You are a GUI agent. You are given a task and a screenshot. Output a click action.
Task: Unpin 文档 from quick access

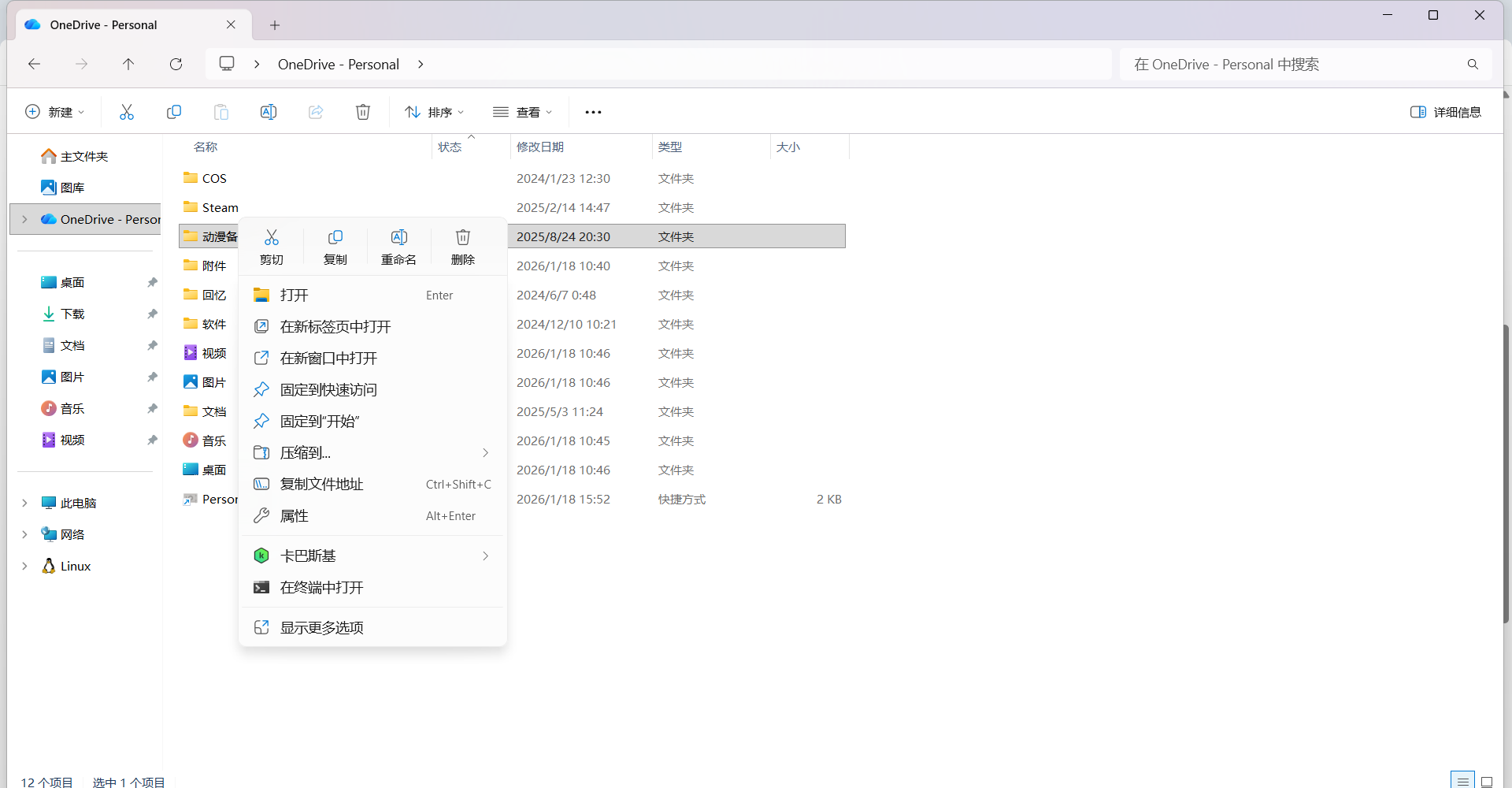pyautogui.click(x=152, y=345)
